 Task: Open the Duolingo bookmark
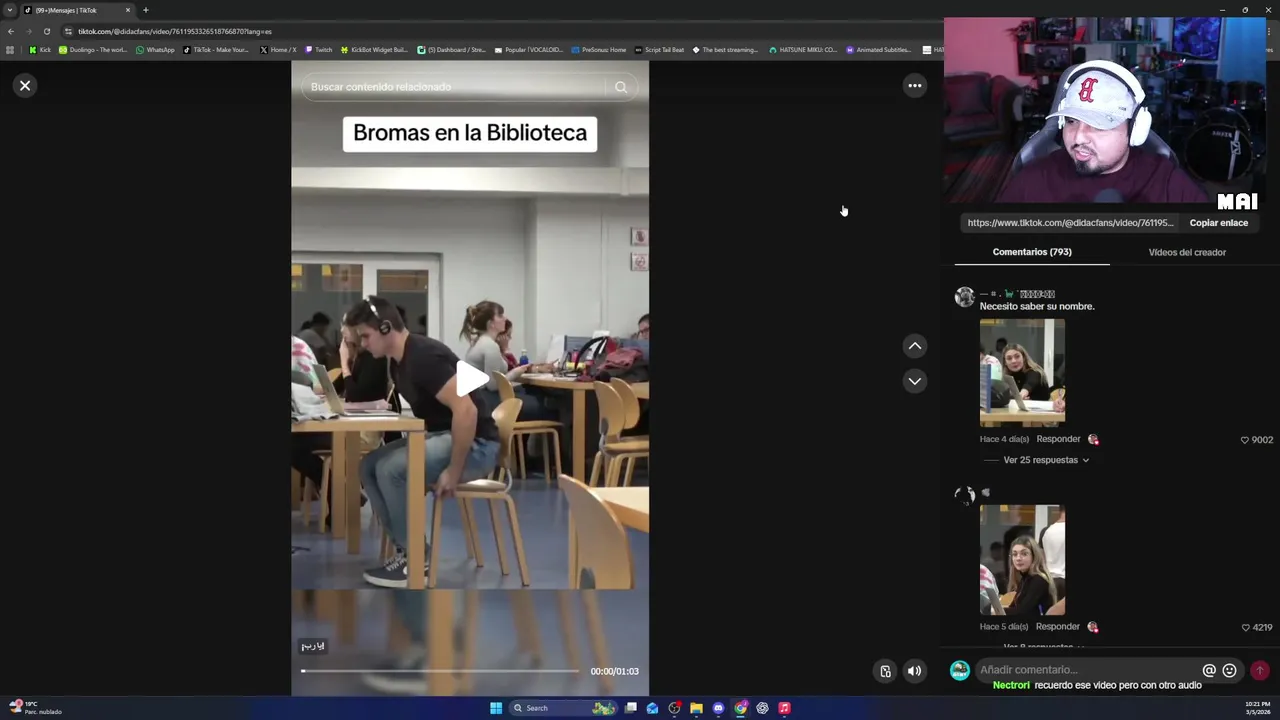coord(93,50)
